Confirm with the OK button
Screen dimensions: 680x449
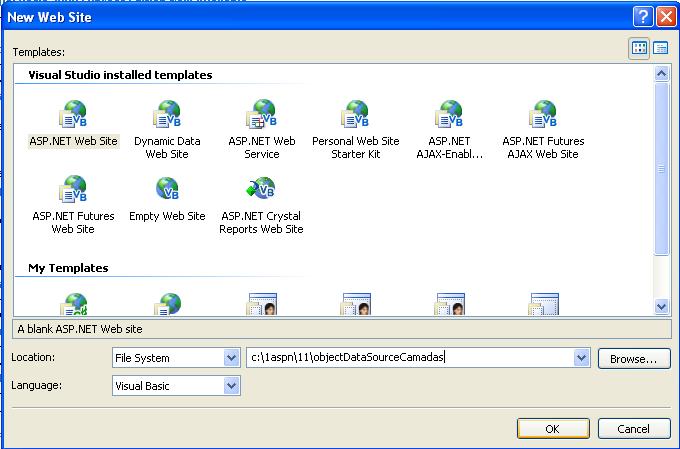(553, 429)
